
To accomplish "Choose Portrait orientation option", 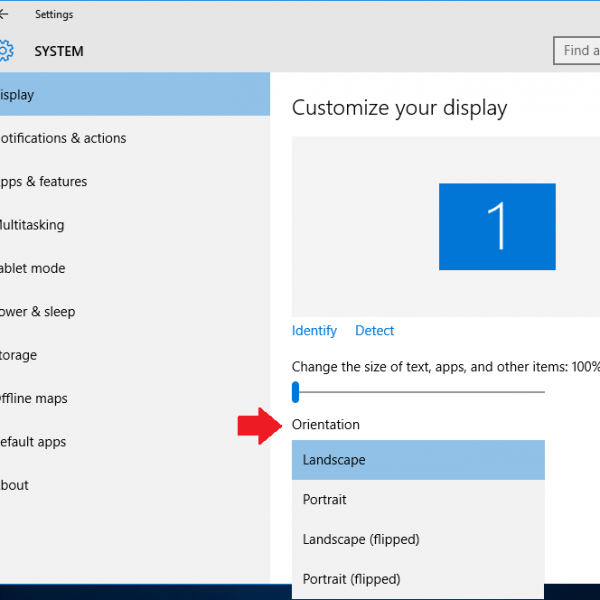I will (x=418, y=499).
